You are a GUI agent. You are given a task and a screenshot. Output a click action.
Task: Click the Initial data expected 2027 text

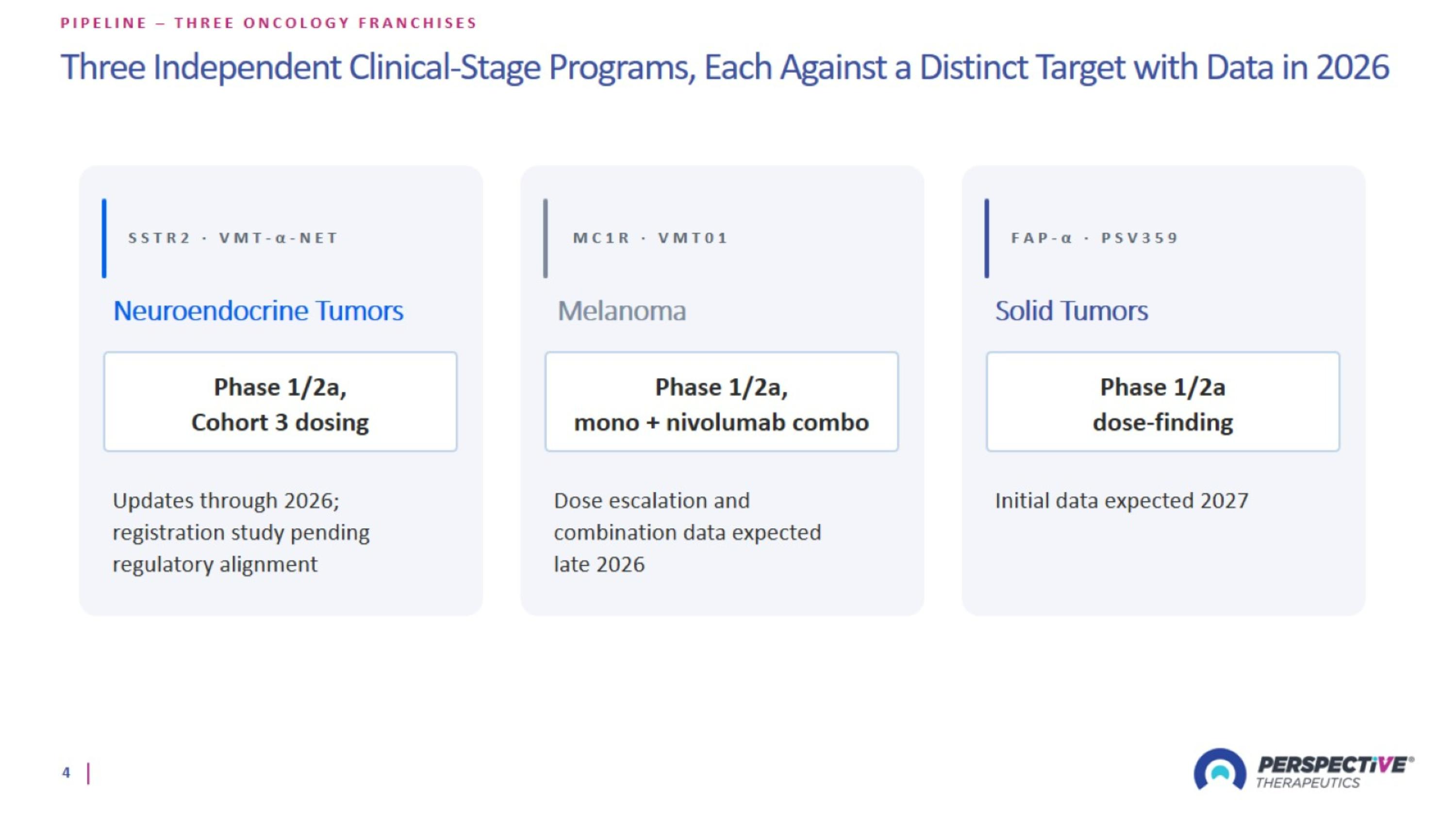(x=1122, y=501)
